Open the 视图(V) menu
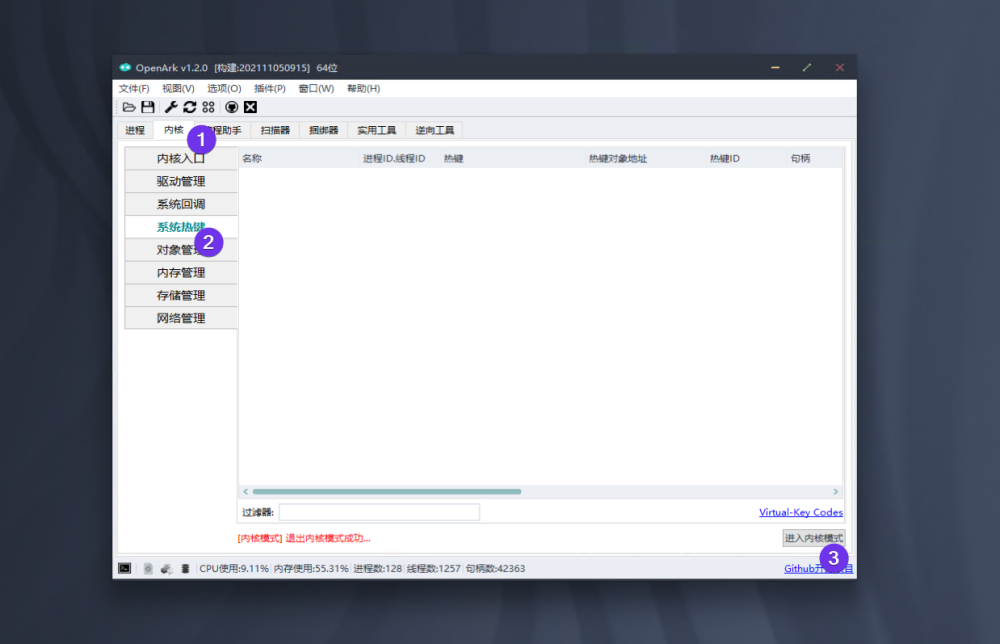The width and height of the screenshot is (1000, 644). [x=178, y=89]
